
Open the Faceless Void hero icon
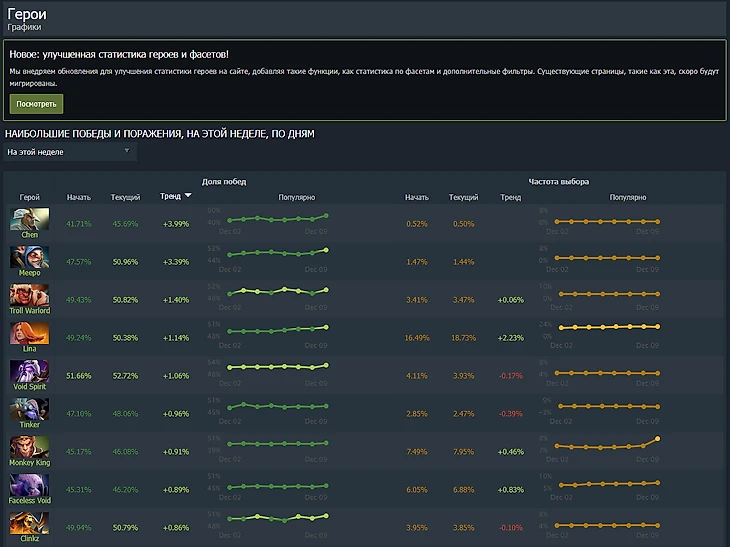(x=30, y=485)
